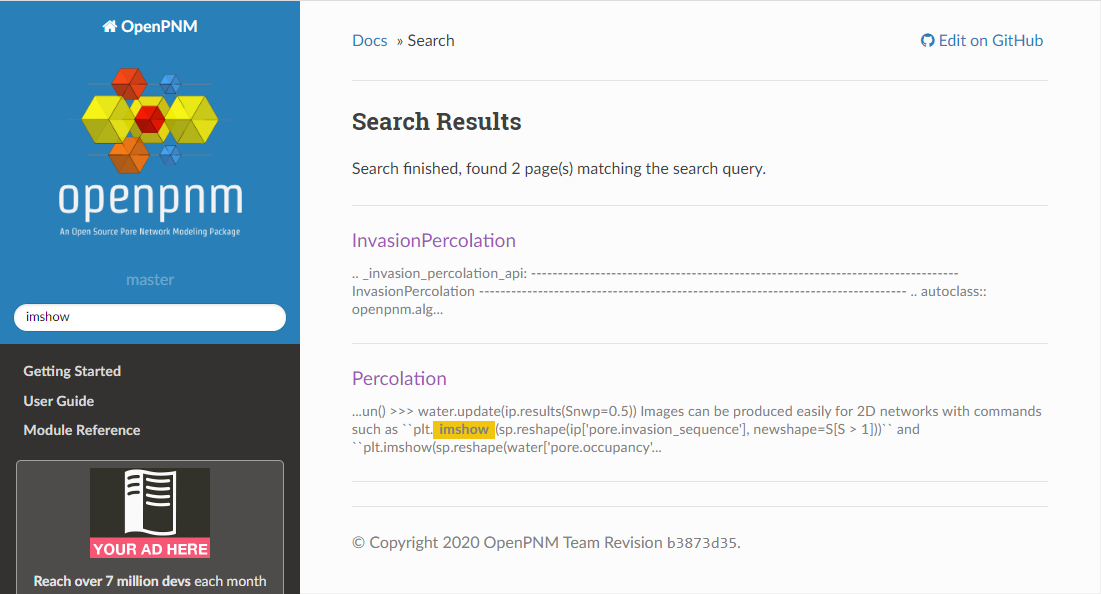Click the home icon beside OpenPNM
This screenshot has height=594, width=1101.
click(110, 25)
